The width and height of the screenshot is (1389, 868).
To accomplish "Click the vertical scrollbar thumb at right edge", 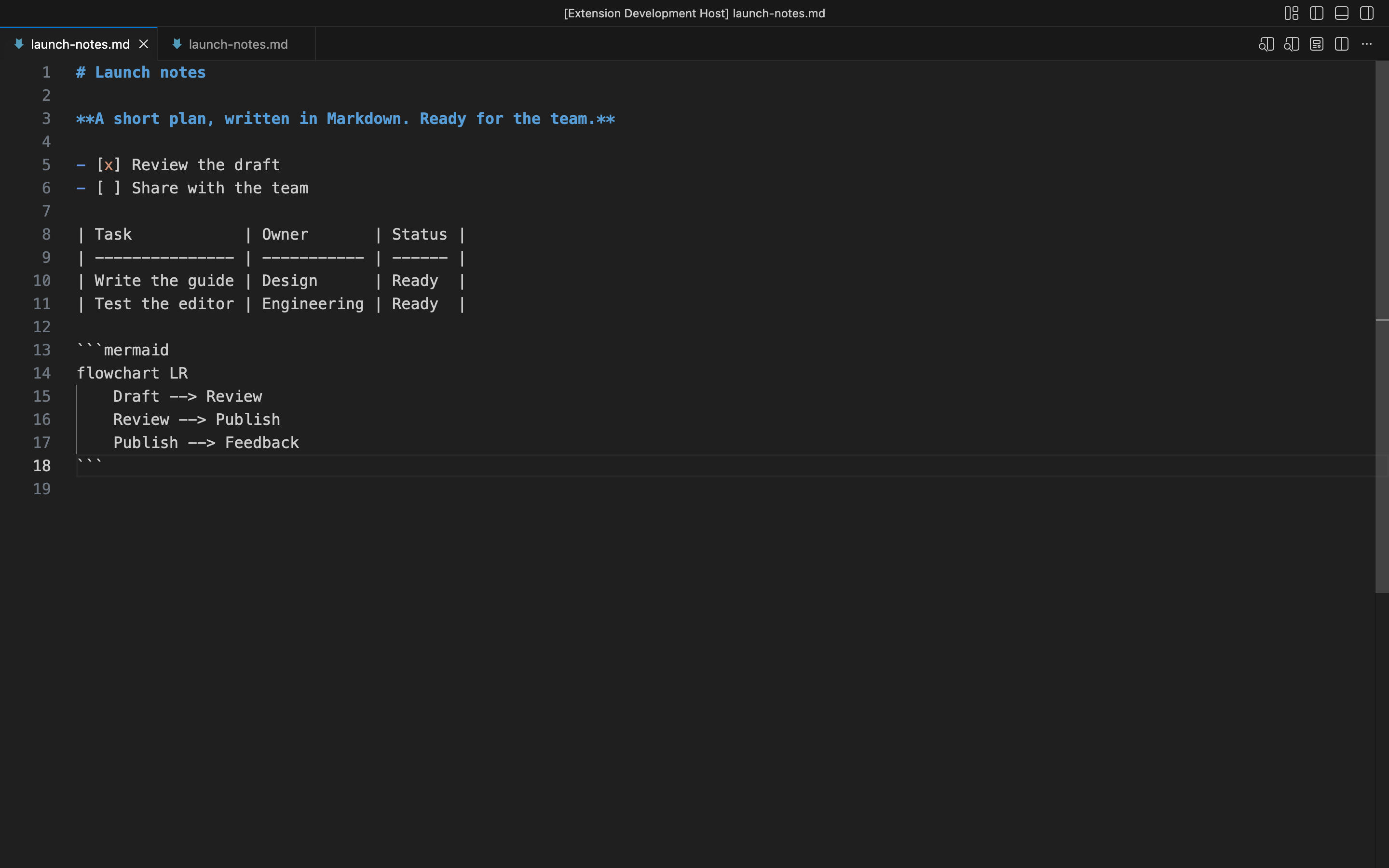I will pyautogui.click(x=1382, y=327).
